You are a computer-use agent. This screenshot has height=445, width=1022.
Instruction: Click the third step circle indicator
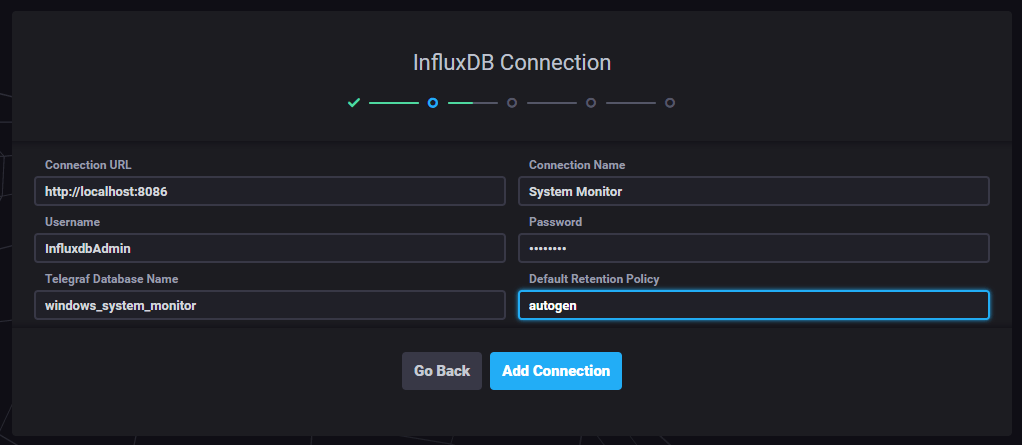tap(512, 102)
